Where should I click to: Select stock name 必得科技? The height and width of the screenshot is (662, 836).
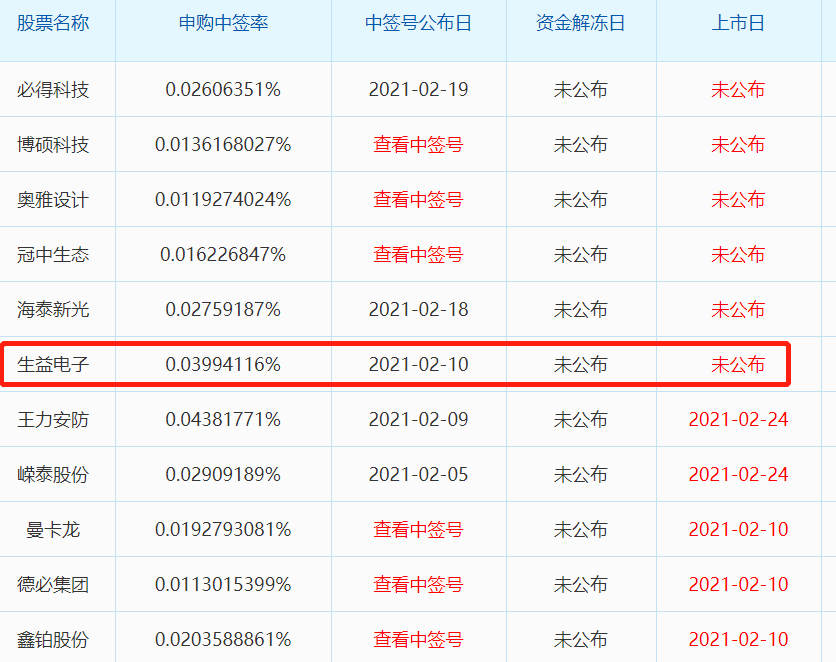coord(53,90)
